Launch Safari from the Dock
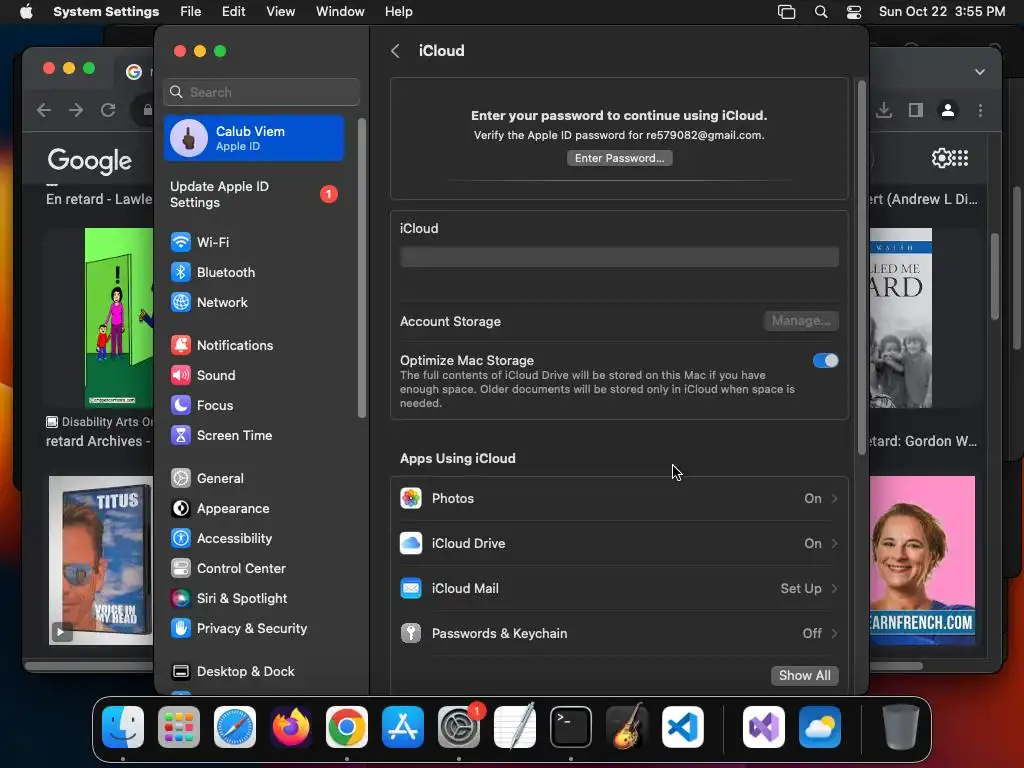1024x768 pixels. pyautogui.click(x=235, y=727)
